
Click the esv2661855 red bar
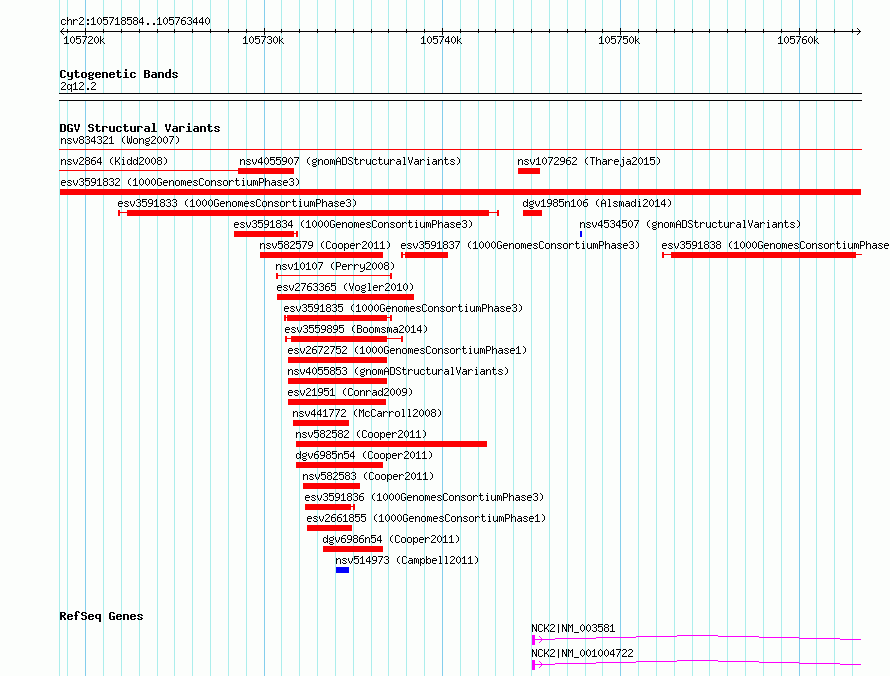click(x=329, y=528)
